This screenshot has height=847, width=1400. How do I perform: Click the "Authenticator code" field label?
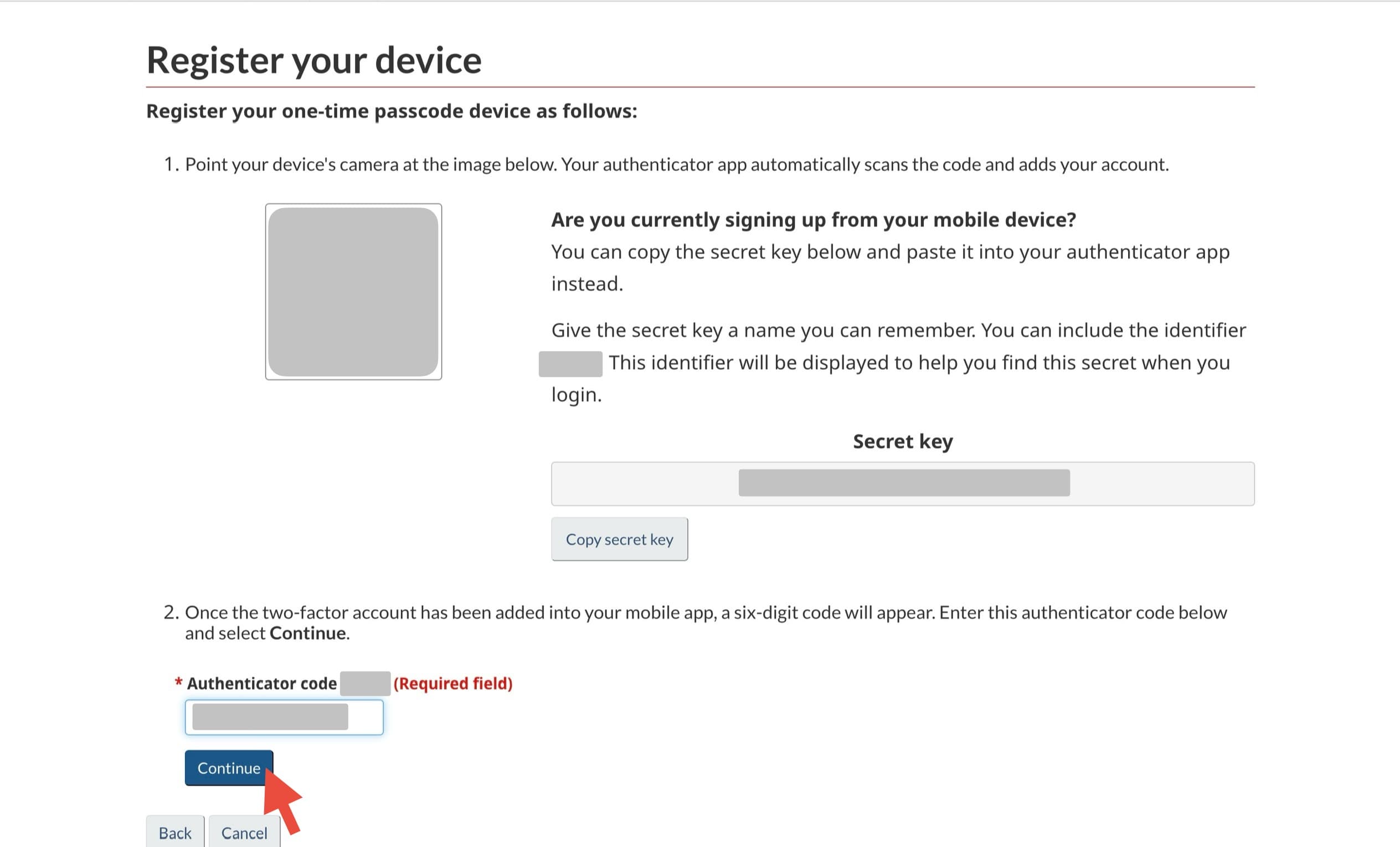pos(261,683)
